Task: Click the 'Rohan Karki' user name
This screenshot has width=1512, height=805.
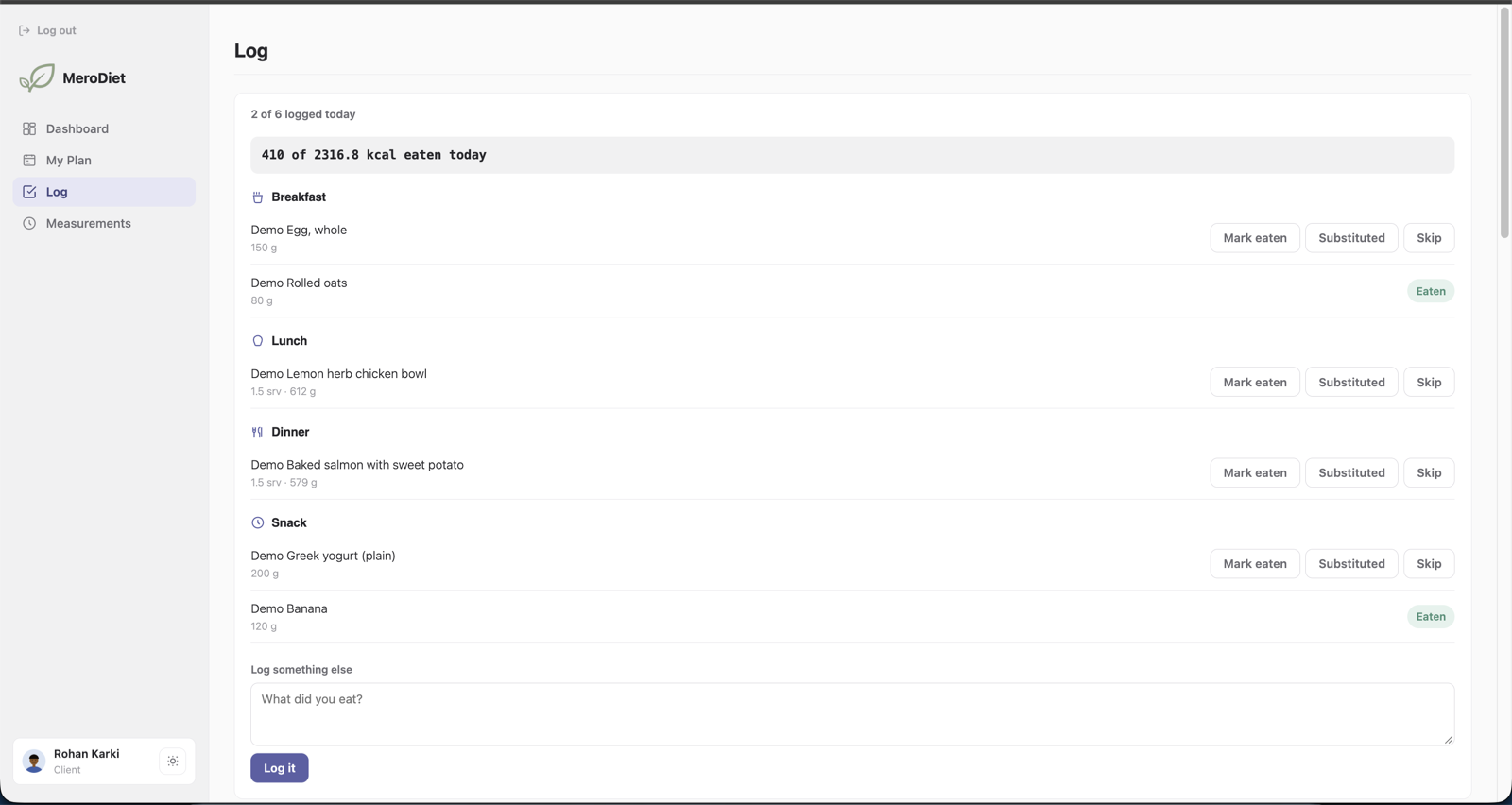Action: tap(87, 754)
